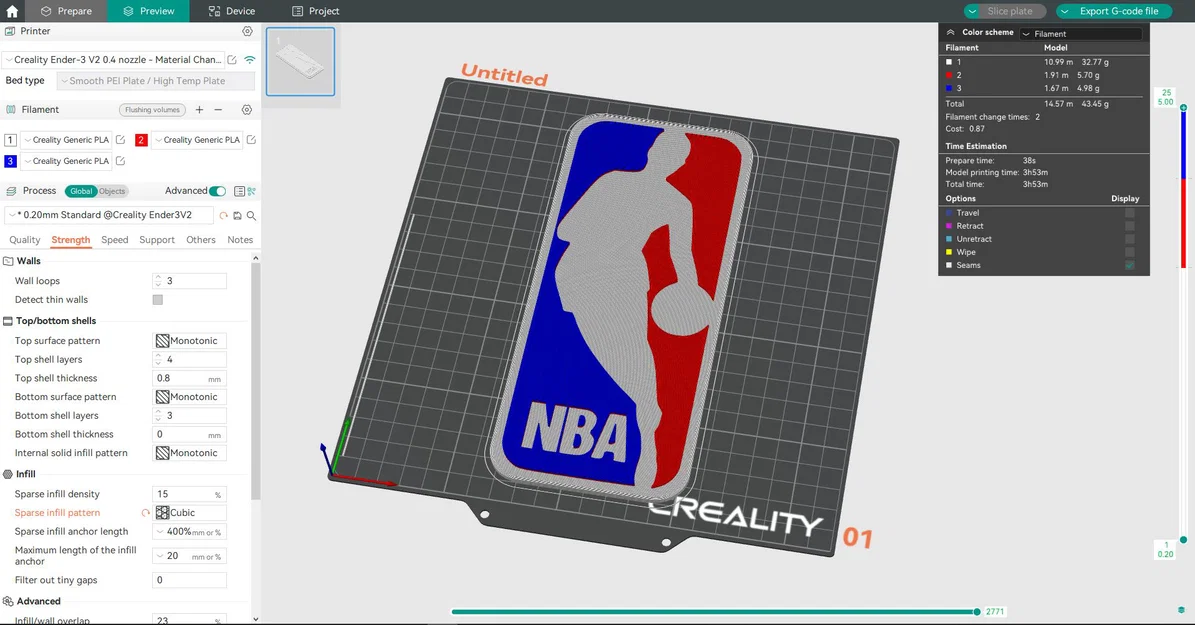Save the process preset icon
The width and height of the screenshot is (1195, 625).
[237, 216]
